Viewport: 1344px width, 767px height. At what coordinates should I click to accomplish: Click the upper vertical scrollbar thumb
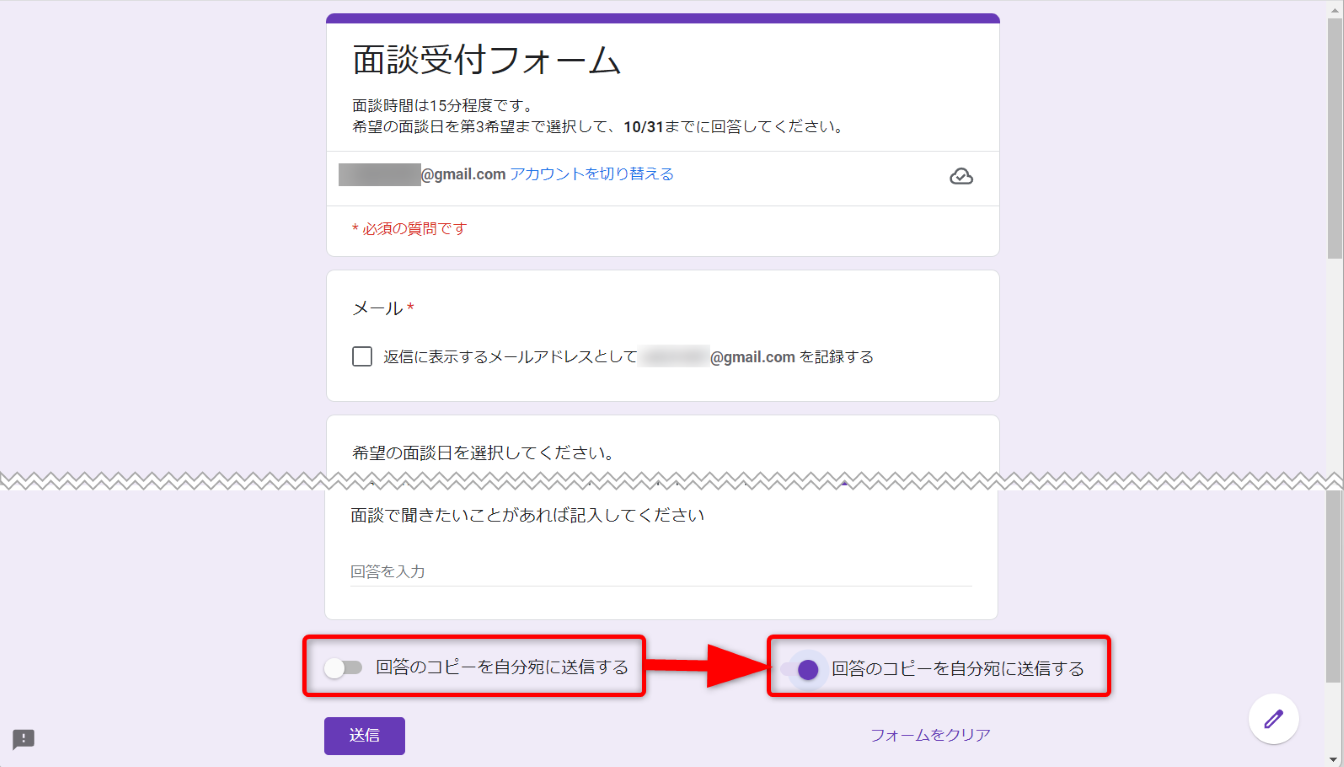click(x=1335, y=140)
